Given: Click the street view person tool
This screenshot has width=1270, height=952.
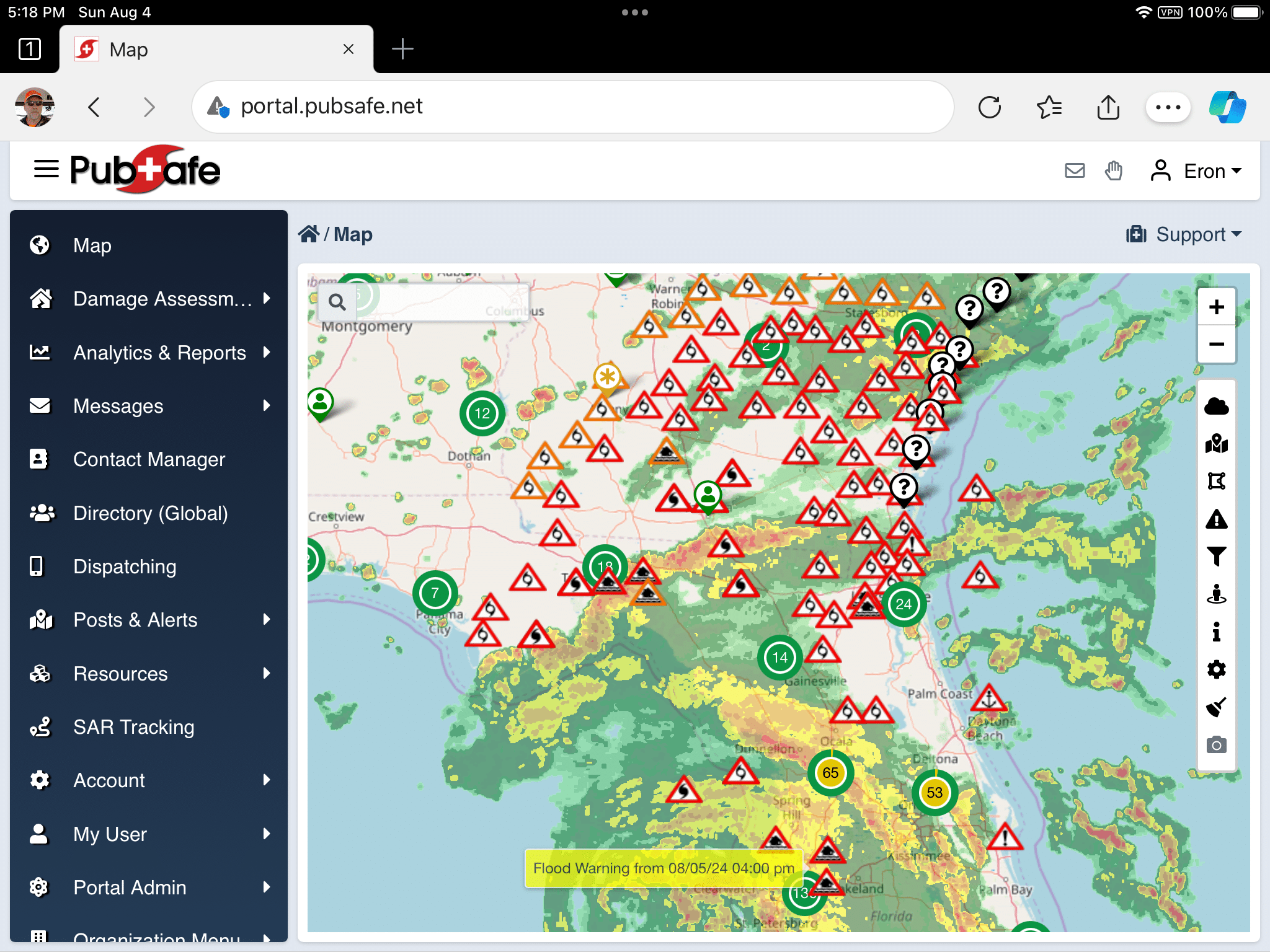Looking at the screenshot, I should [x=1217, y=594].
